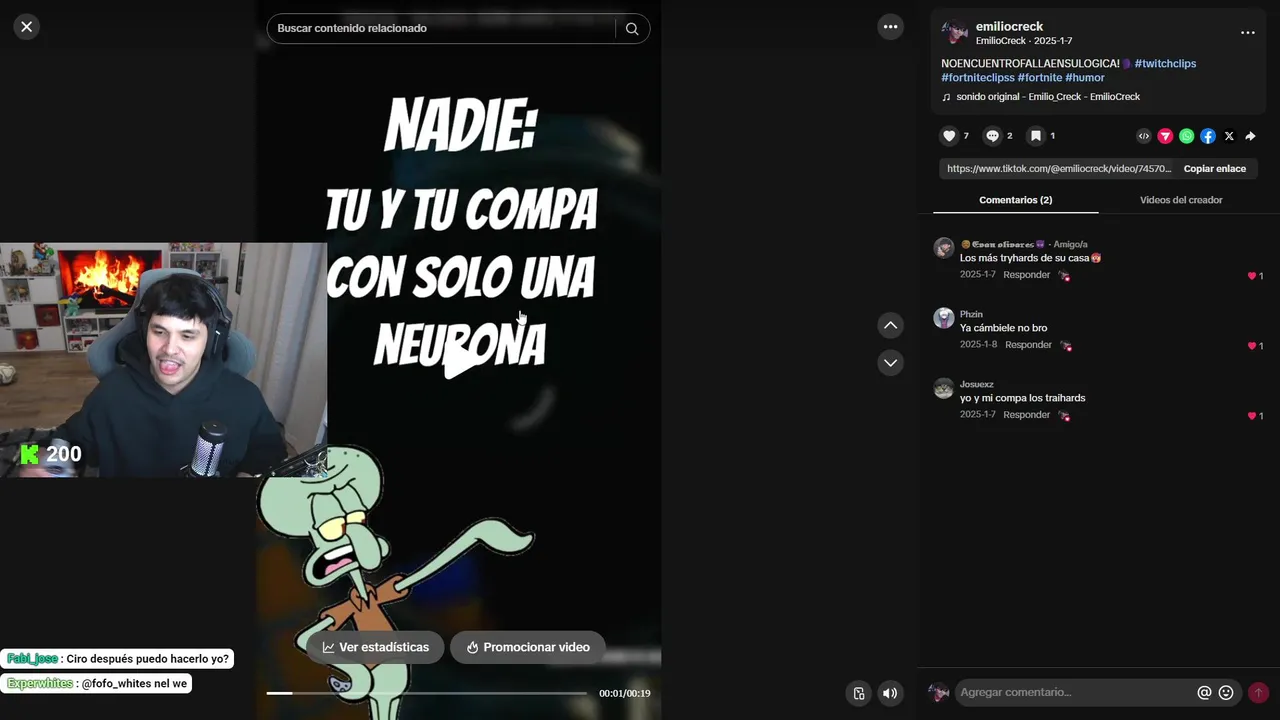Share the video to X
Image resolution: width=1280 pixels, height=720 pixels.
coord(1229,136)
